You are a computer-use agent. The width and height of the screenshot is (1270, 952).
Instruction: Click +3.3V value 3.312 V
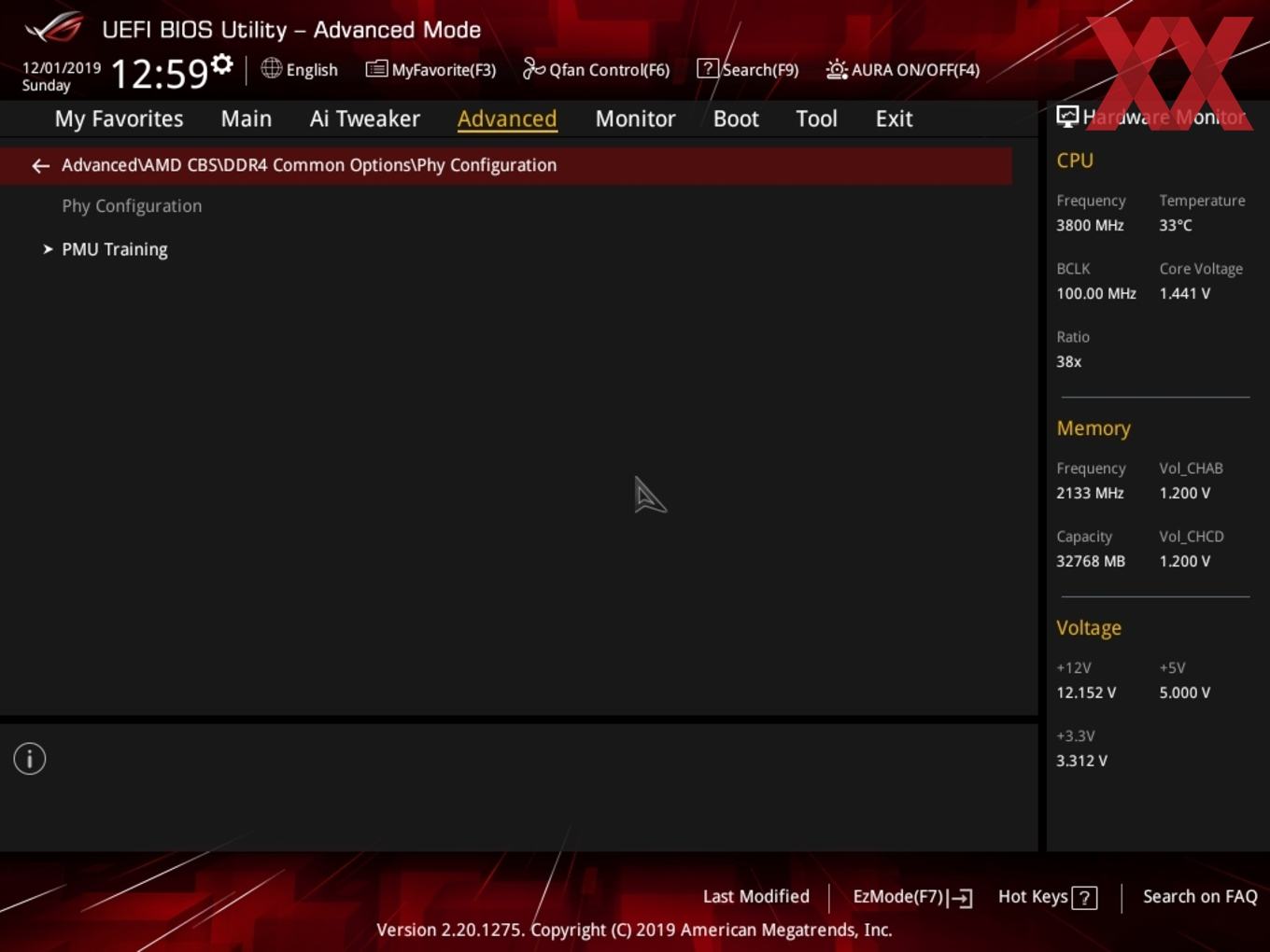[x=1081, y=761]
